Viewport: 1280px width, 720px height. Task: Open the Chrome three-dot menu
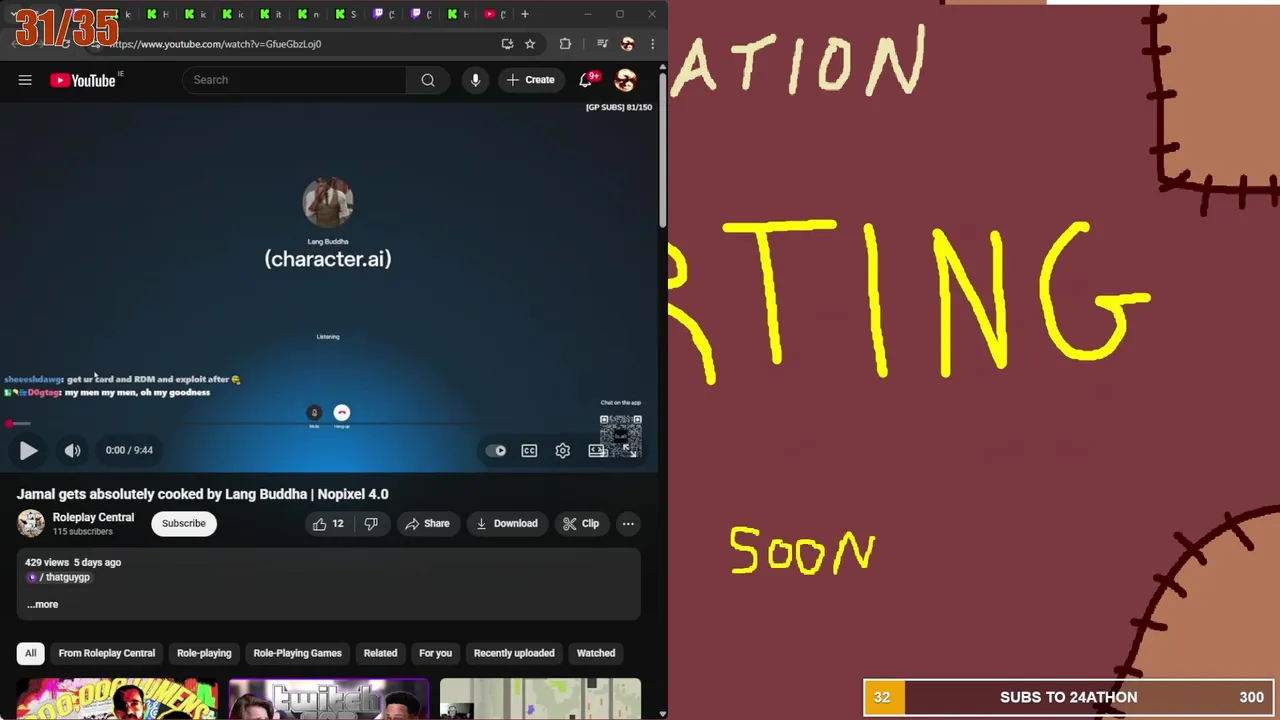click(652, 44)
